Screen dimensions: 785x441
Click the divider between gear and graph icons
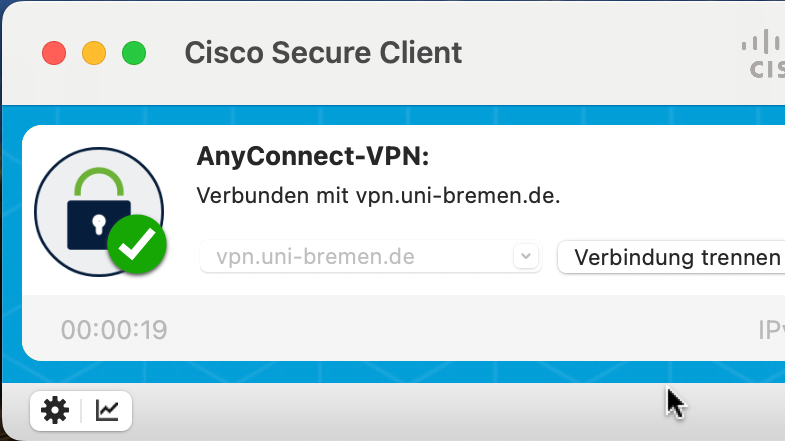tap(81, 410)
